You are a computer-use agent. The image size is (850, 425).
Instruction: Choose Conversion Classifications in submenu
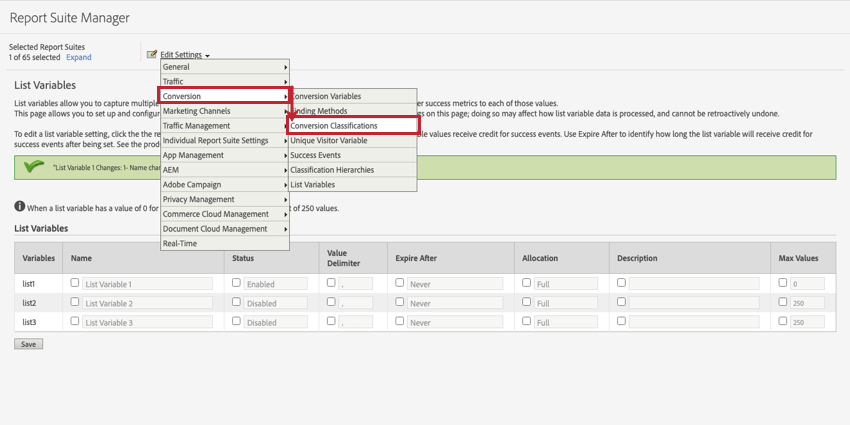tap(352, 126)
